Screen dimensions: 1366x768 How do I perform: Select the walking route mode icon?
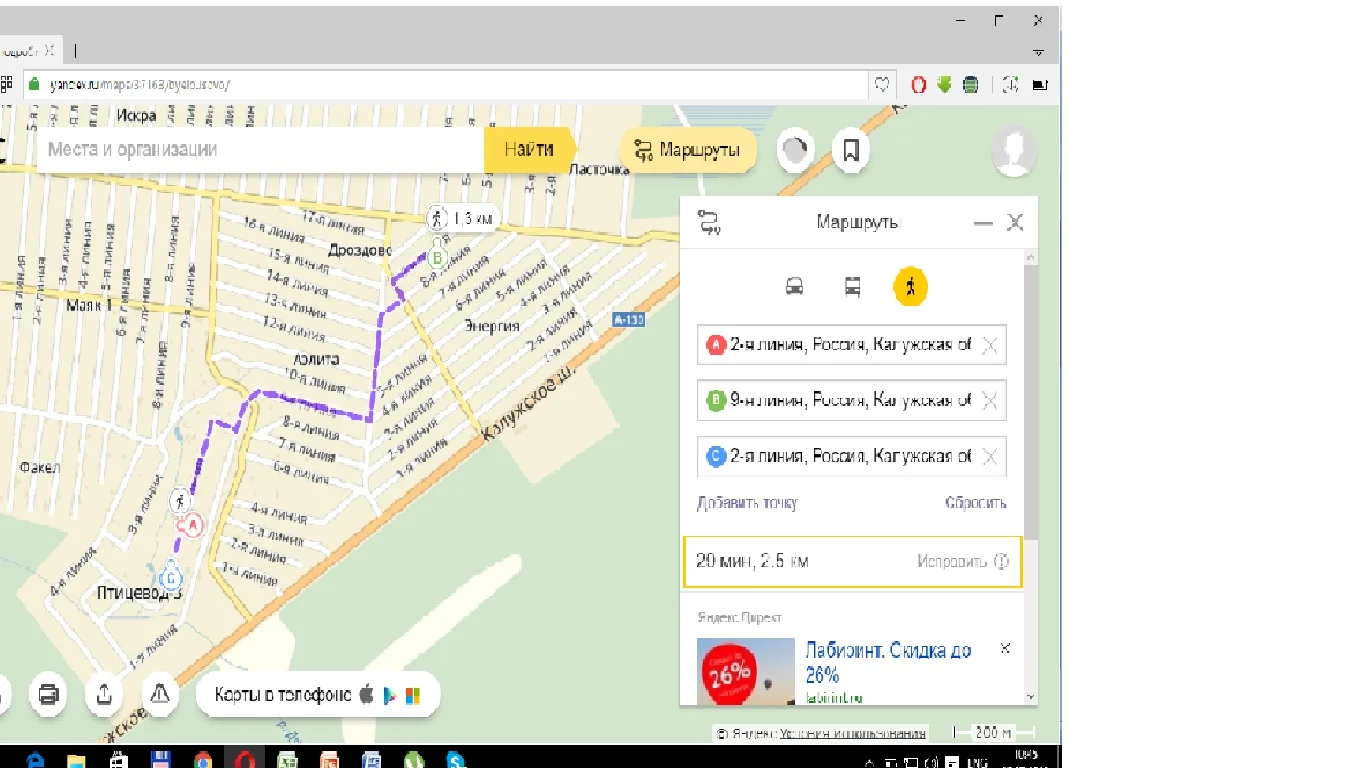[x=910, y=287]
